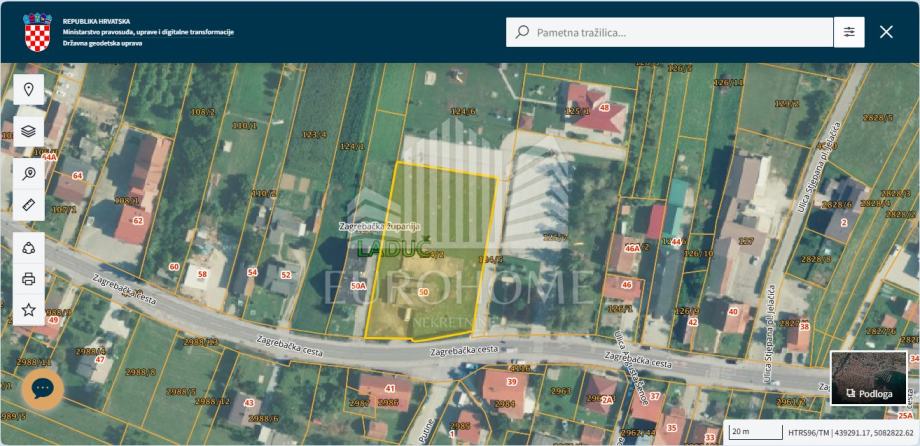Click the Ministarstvo pravosuda header link
Screen dimensions: 920x446
coord(148,32)
